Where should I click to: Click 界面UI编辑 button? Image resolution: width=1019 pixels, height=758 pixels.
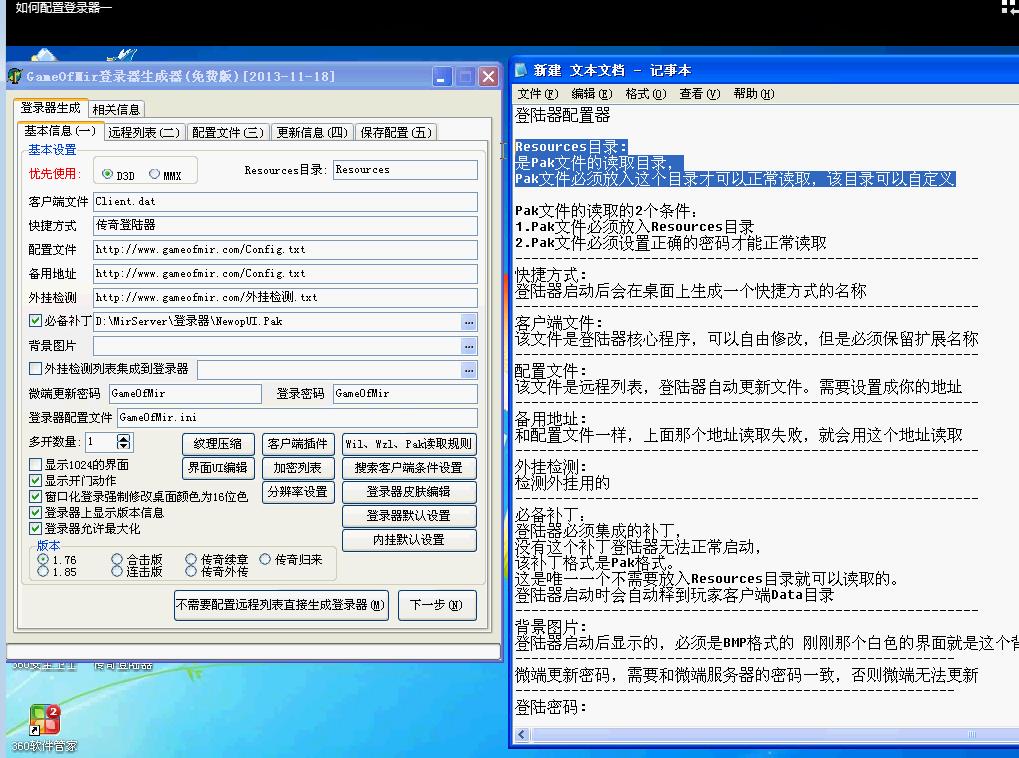click(218, 468)
